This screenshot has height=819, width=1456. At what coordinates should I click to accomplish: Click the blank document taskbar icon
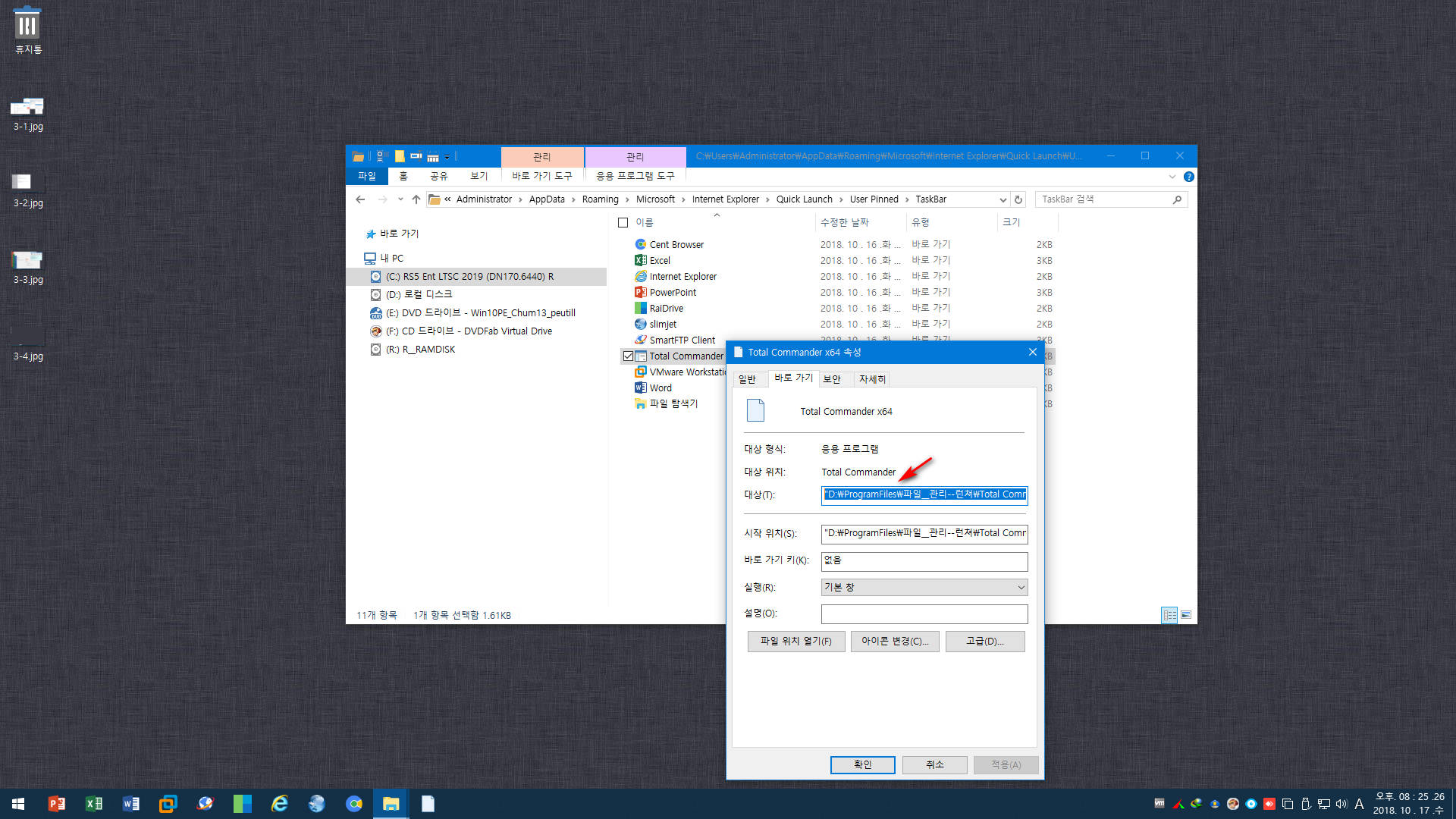coord(428,804)
